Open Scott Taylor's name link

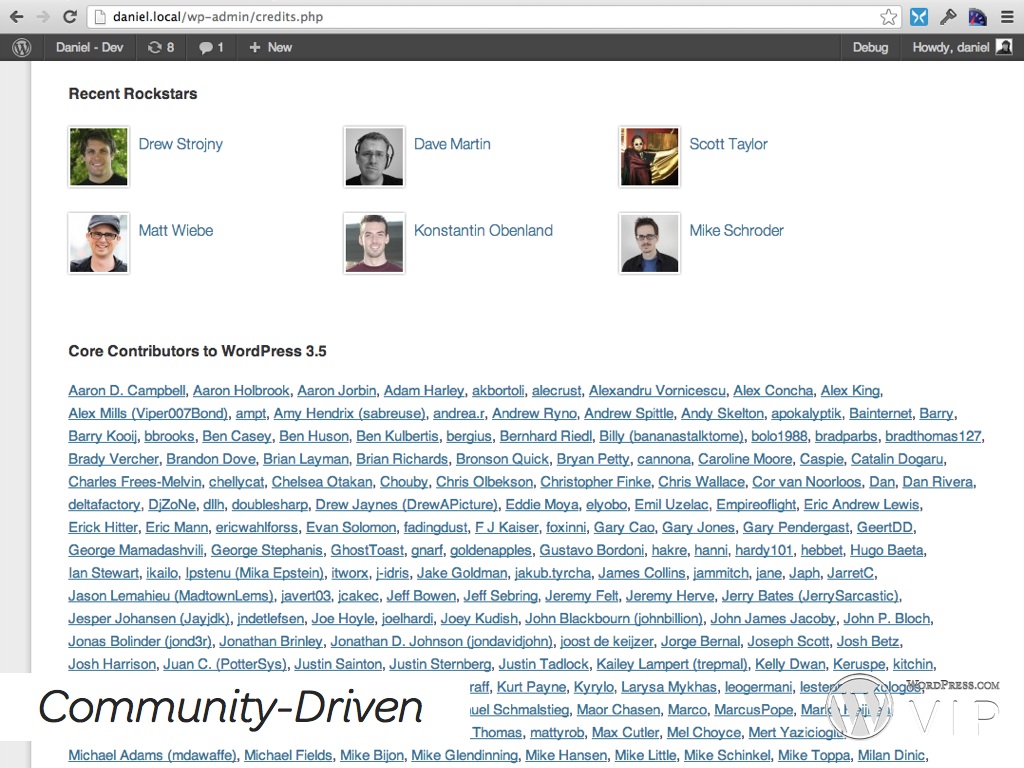[x=729, y=144]
